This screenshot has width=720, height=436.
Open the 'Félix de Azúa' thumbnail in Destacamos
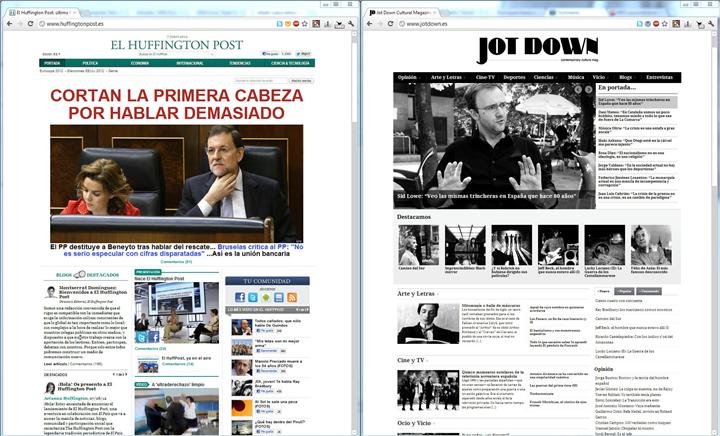point(651,245)
